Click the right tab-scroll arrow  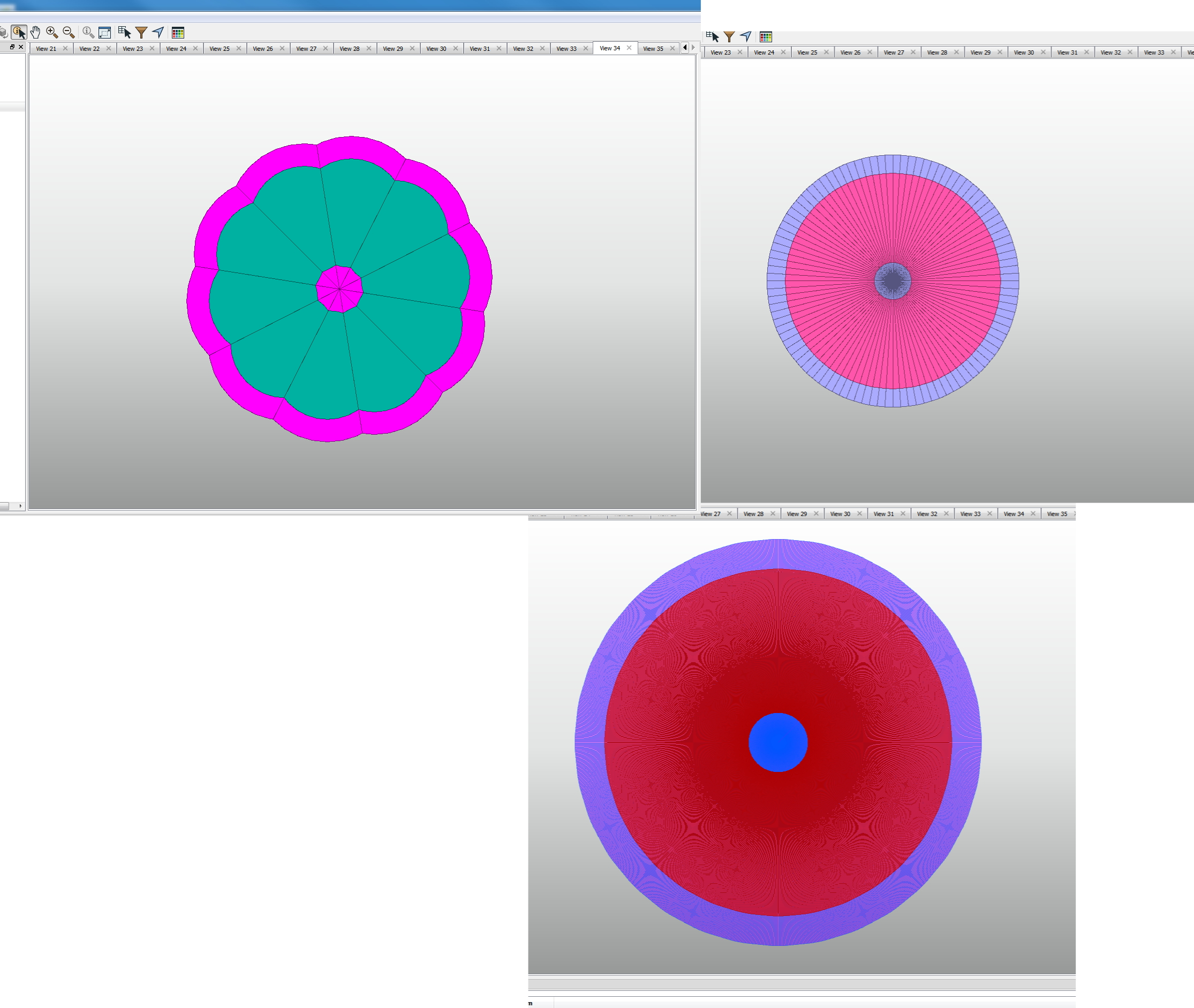tap(693, 48)
